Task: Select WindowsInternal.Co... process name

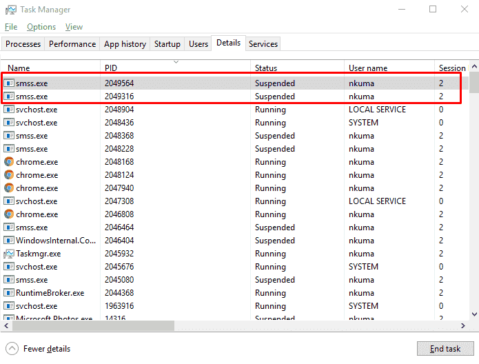Action: (56, 240)
